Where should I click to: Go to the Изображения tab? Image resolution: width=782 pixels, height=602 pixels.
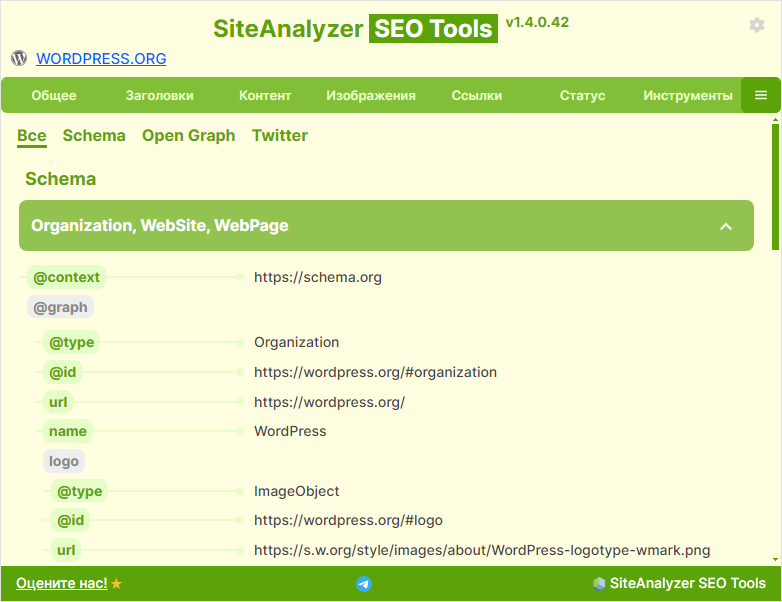pos(371,95)
